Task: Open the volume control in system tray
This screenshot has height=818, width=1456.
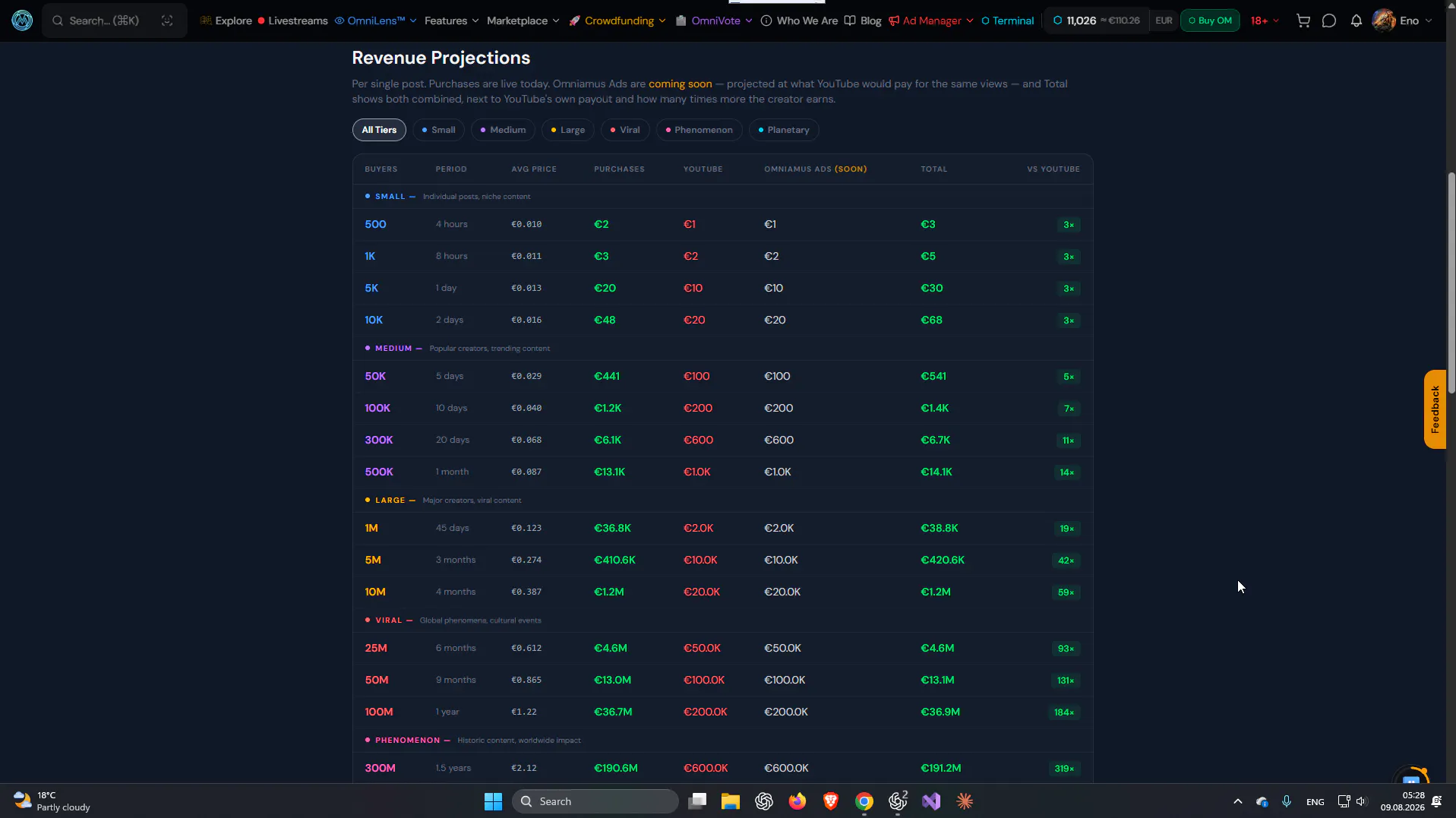Action: point(1361,801)
